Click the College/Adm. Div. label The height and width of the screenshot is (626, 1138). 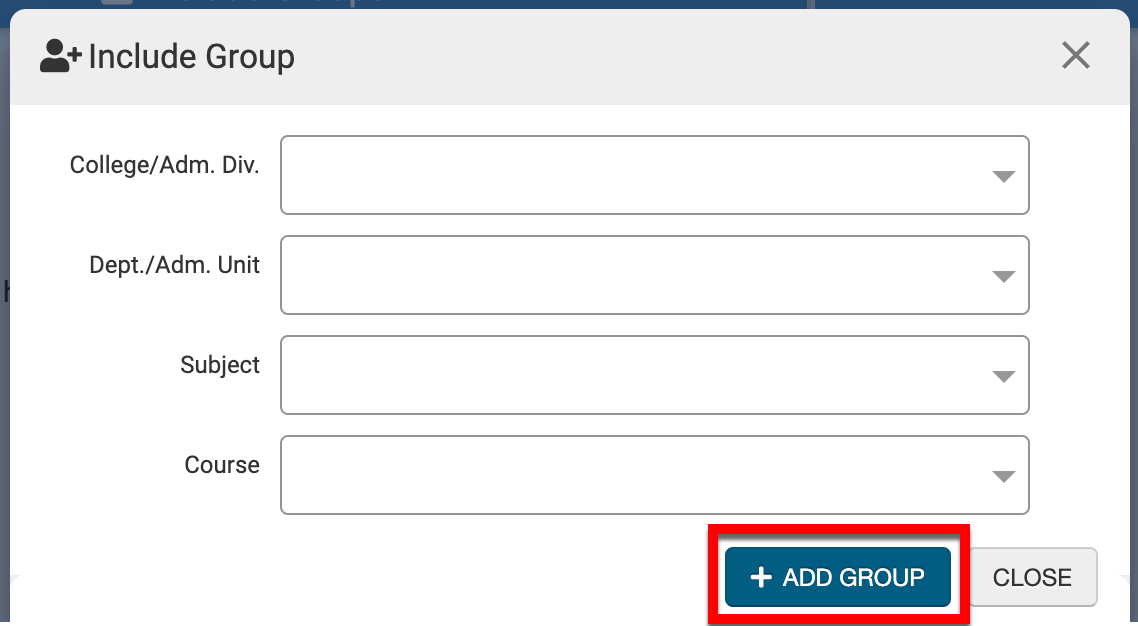165,165
